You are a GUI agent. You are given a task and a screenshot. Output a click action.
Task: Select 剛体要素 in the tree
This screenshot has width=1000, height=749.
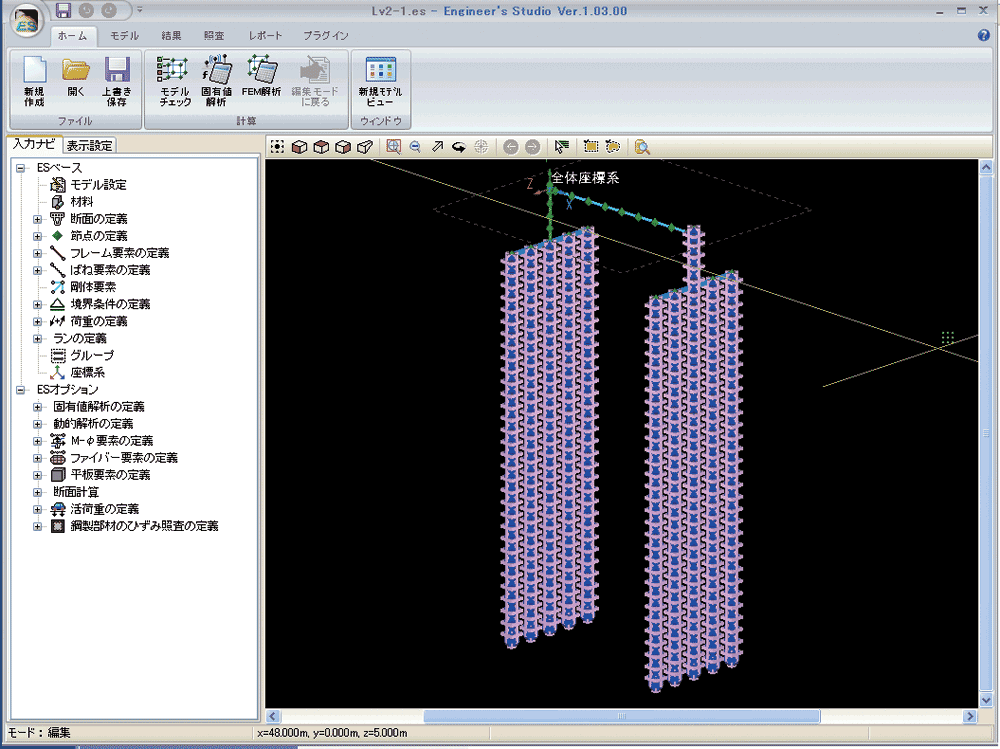93,288
